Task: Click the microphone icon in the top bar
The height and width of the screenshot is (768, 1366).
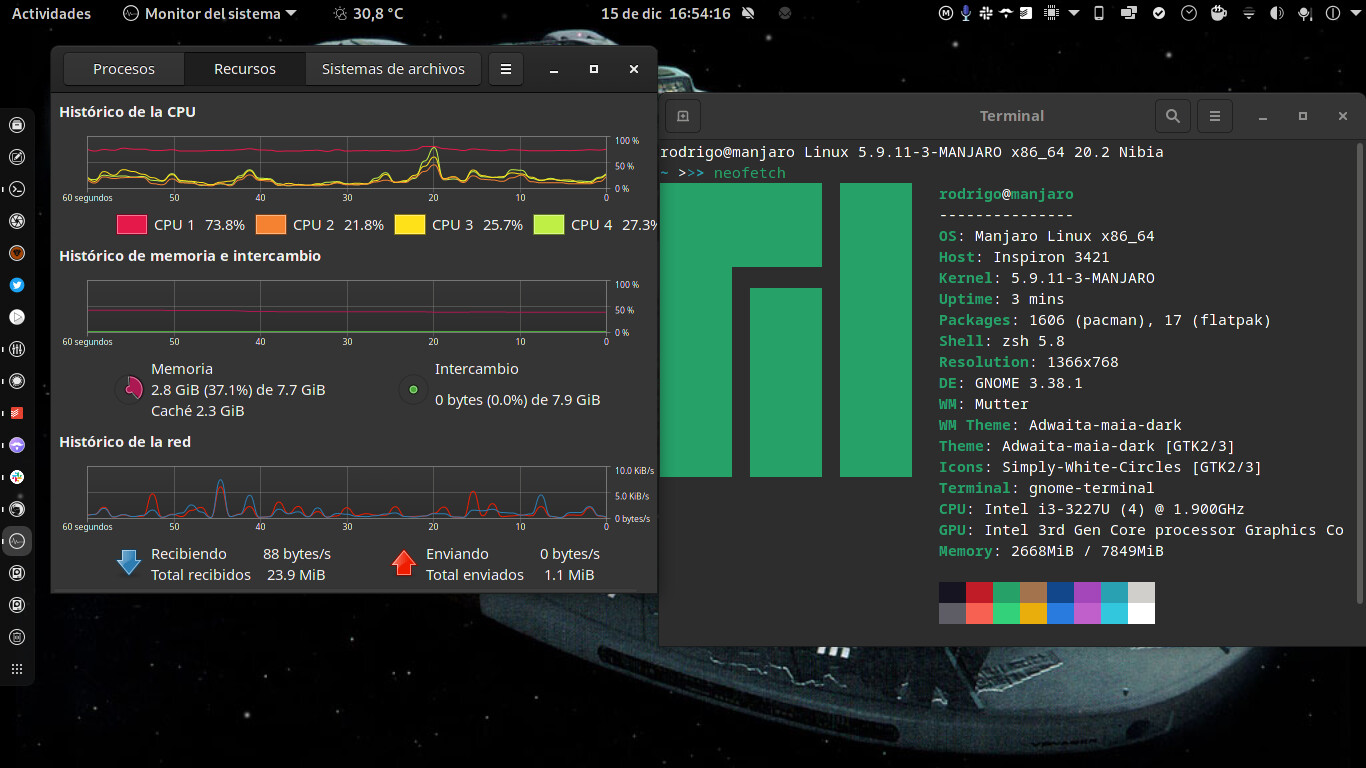Action: point(966,13)
